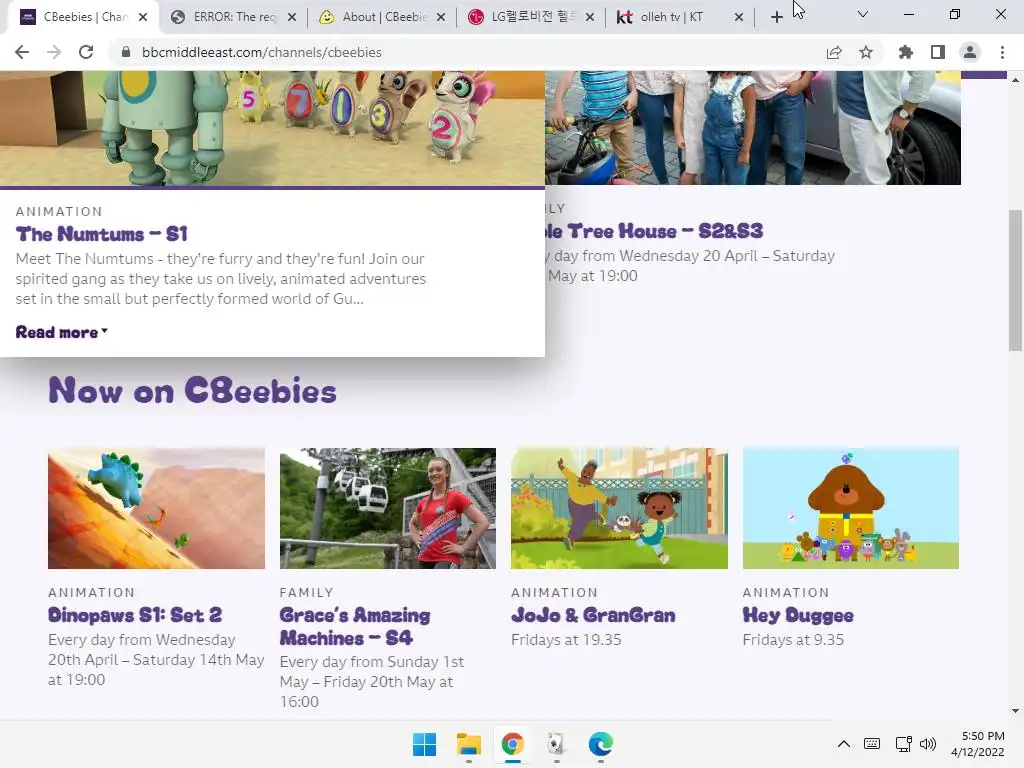Open the Chrome three-dot menu
The width and height of the screenshot is (1024, 768).
(1002, 52)
